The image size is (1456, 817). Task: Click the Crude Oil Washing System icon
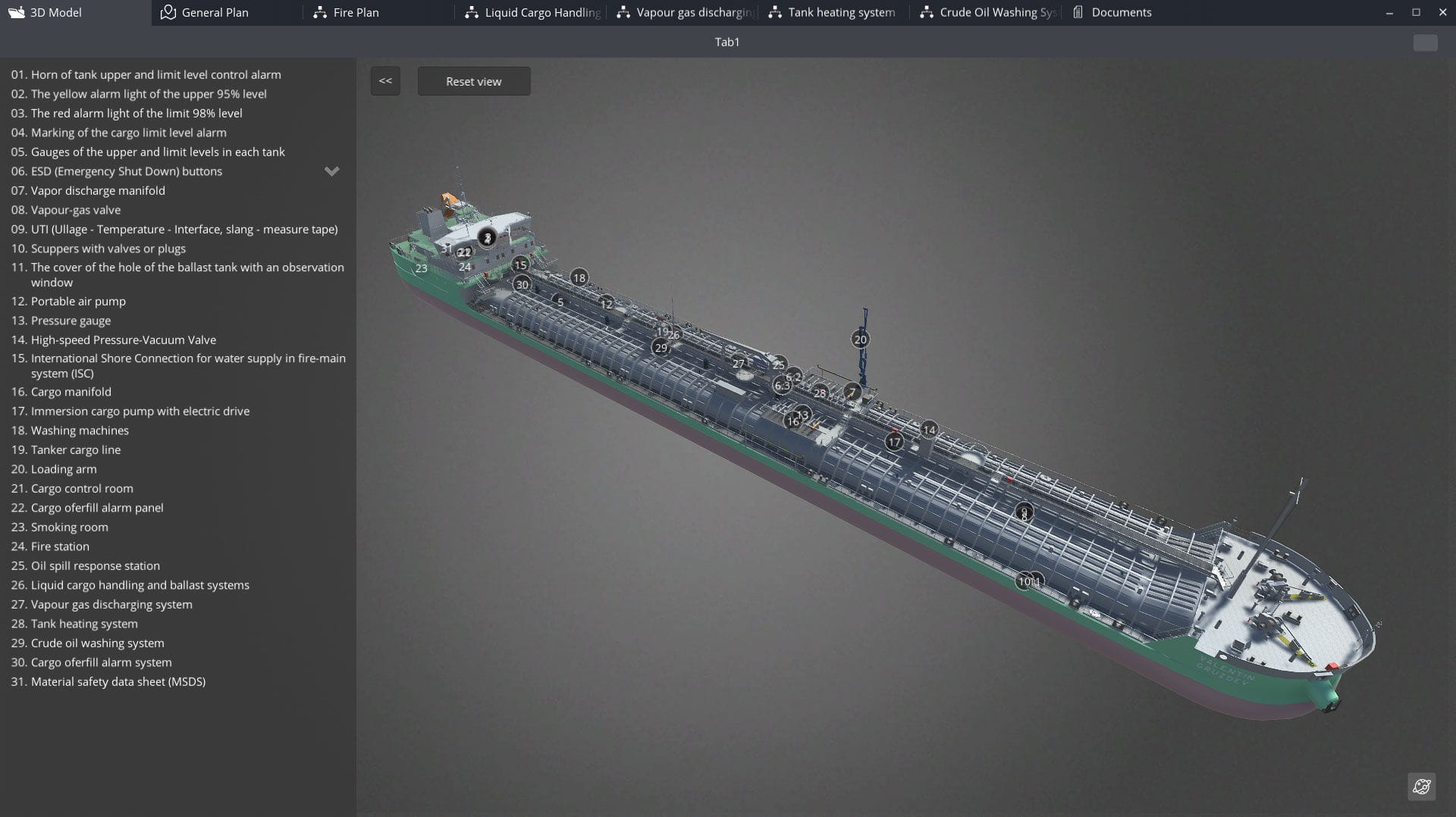point(927,12)
